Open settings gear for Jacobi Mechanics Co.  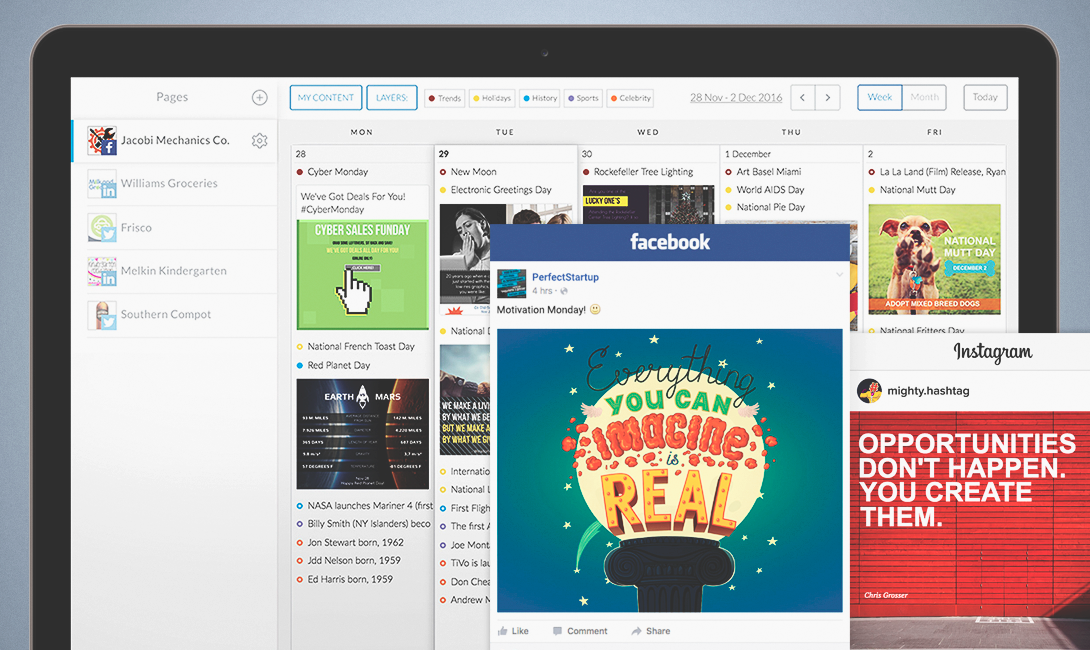259,140
